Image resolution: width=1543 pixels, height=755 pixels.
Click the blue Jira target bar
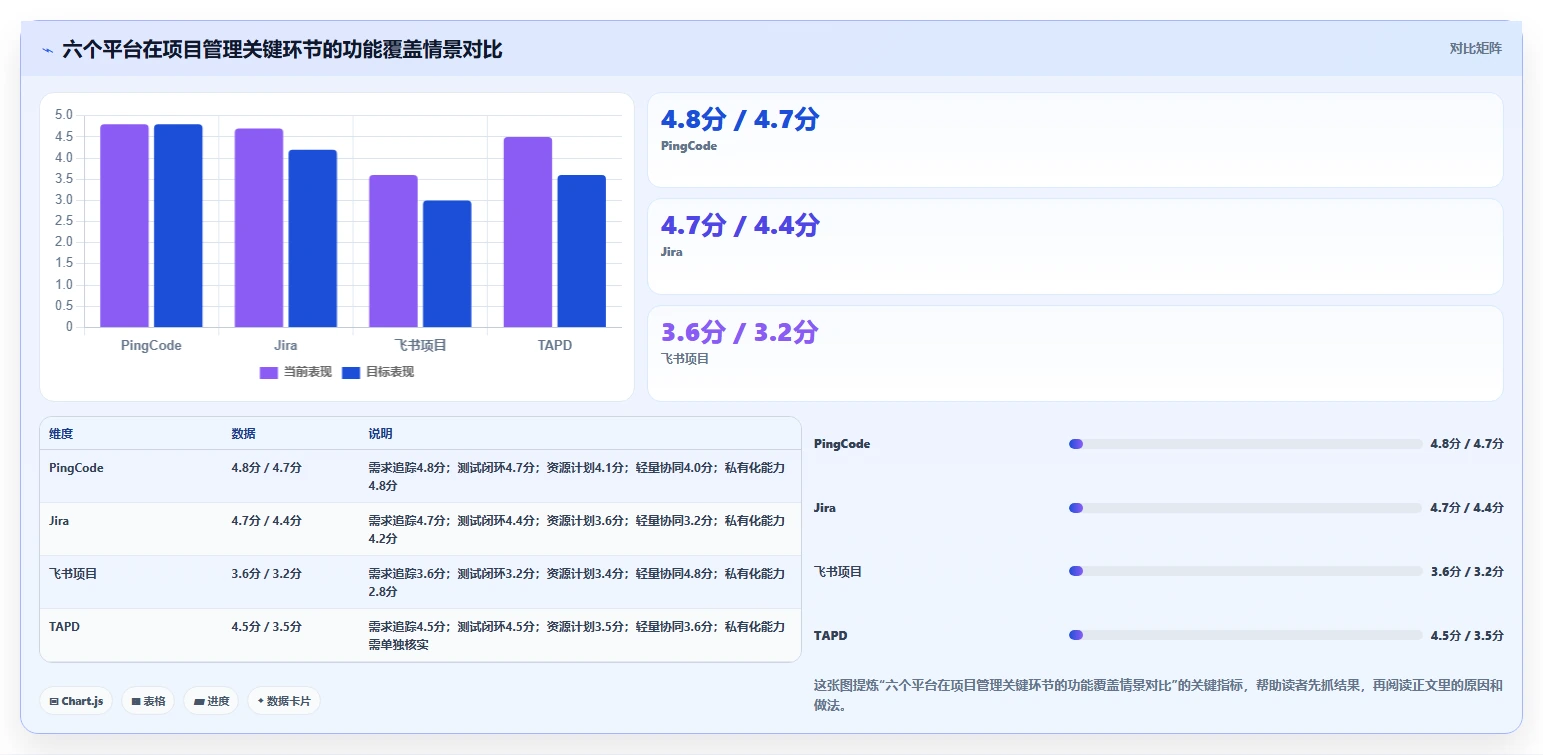coord(313,238)
